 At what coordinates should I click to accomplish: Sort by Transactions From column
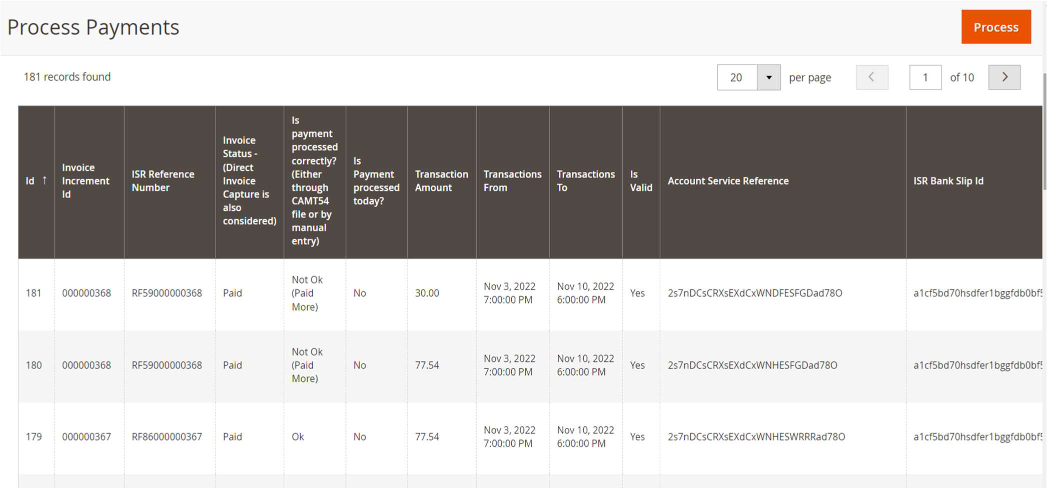[512, 181]
